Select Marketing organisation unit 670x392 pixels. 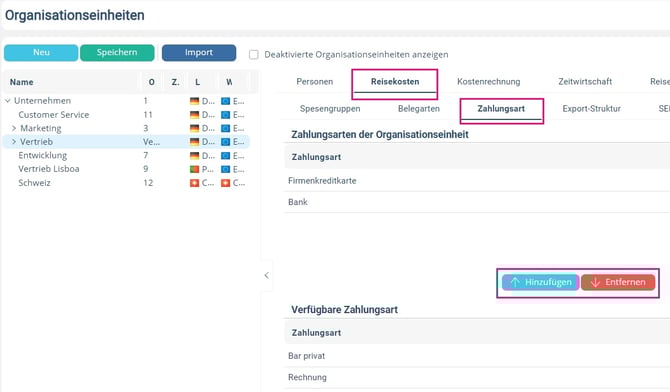point(41,128)
